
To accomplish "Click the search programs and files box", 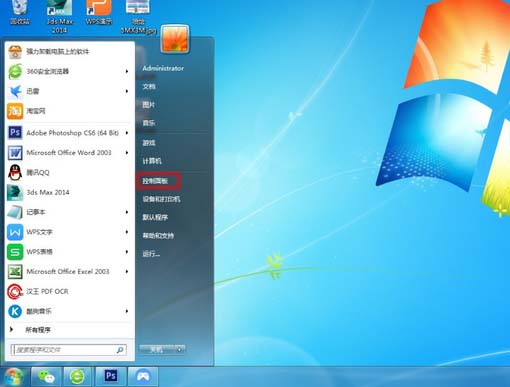I will [x=69, y=350].
